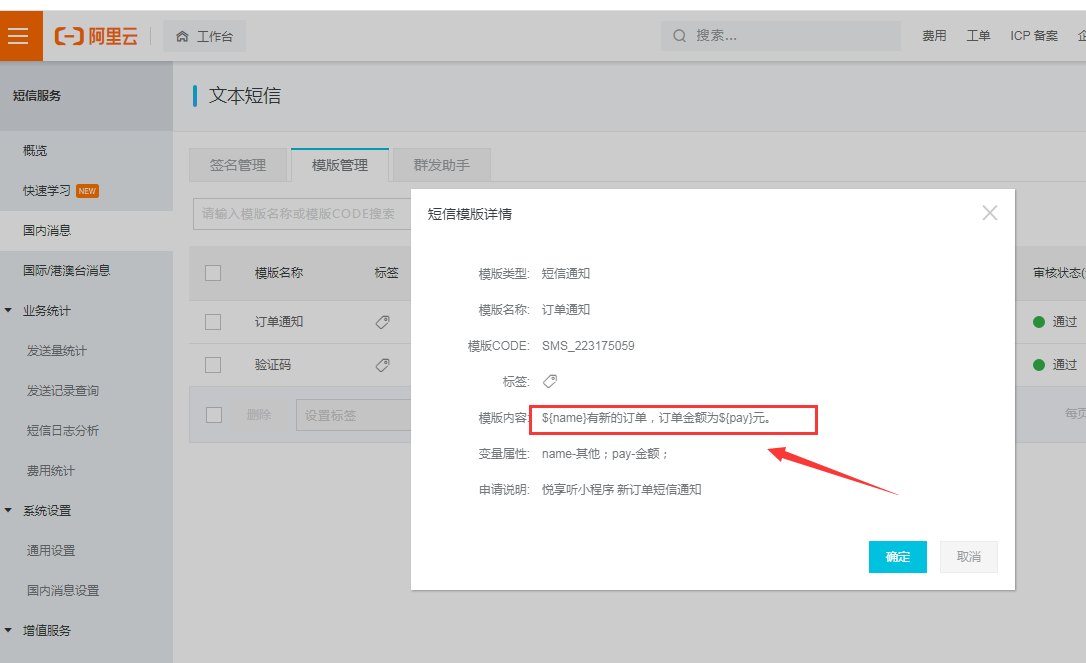Open the orange hamburger navigation menu
Screen dimensions: 1086x663
point(20,35)
